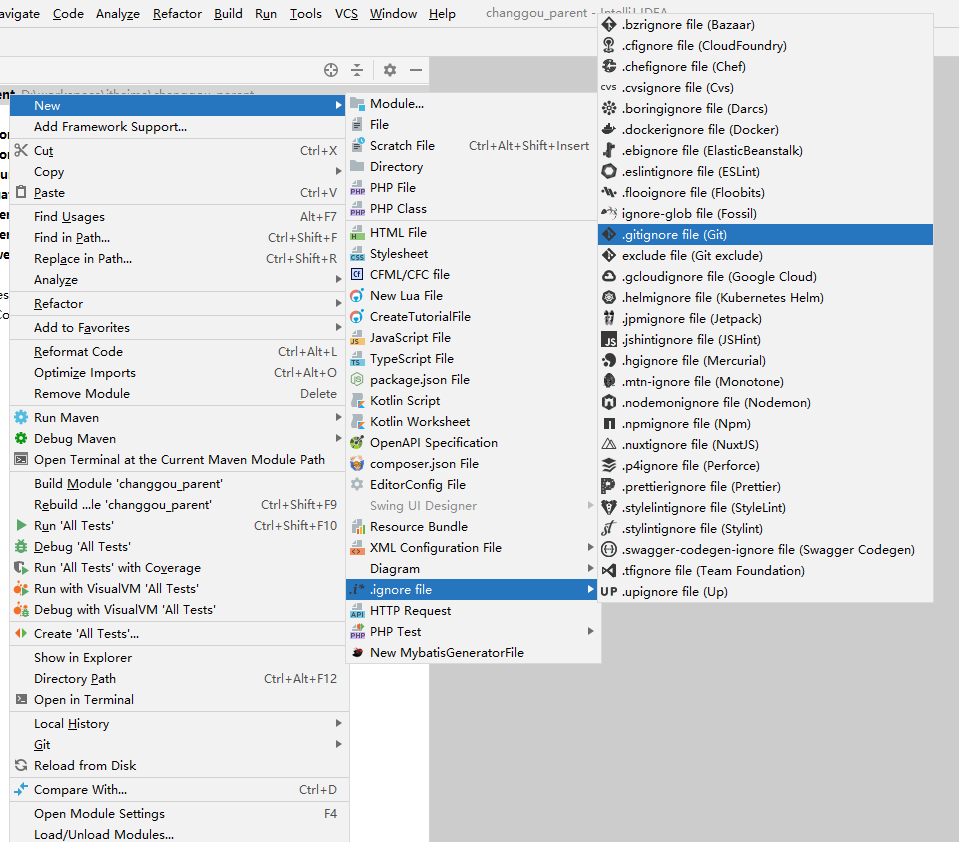Select Scratch File from New submenu
Image resolution: width=959 pixels, height=842 pixels.
[x=472, y=146]
